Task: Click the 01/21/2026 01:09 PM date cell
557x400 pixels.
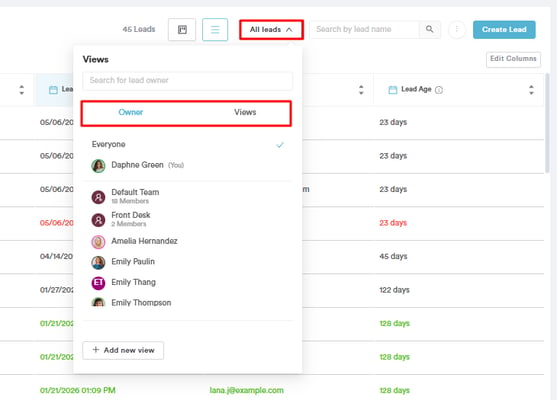Action: click(77, 390)
